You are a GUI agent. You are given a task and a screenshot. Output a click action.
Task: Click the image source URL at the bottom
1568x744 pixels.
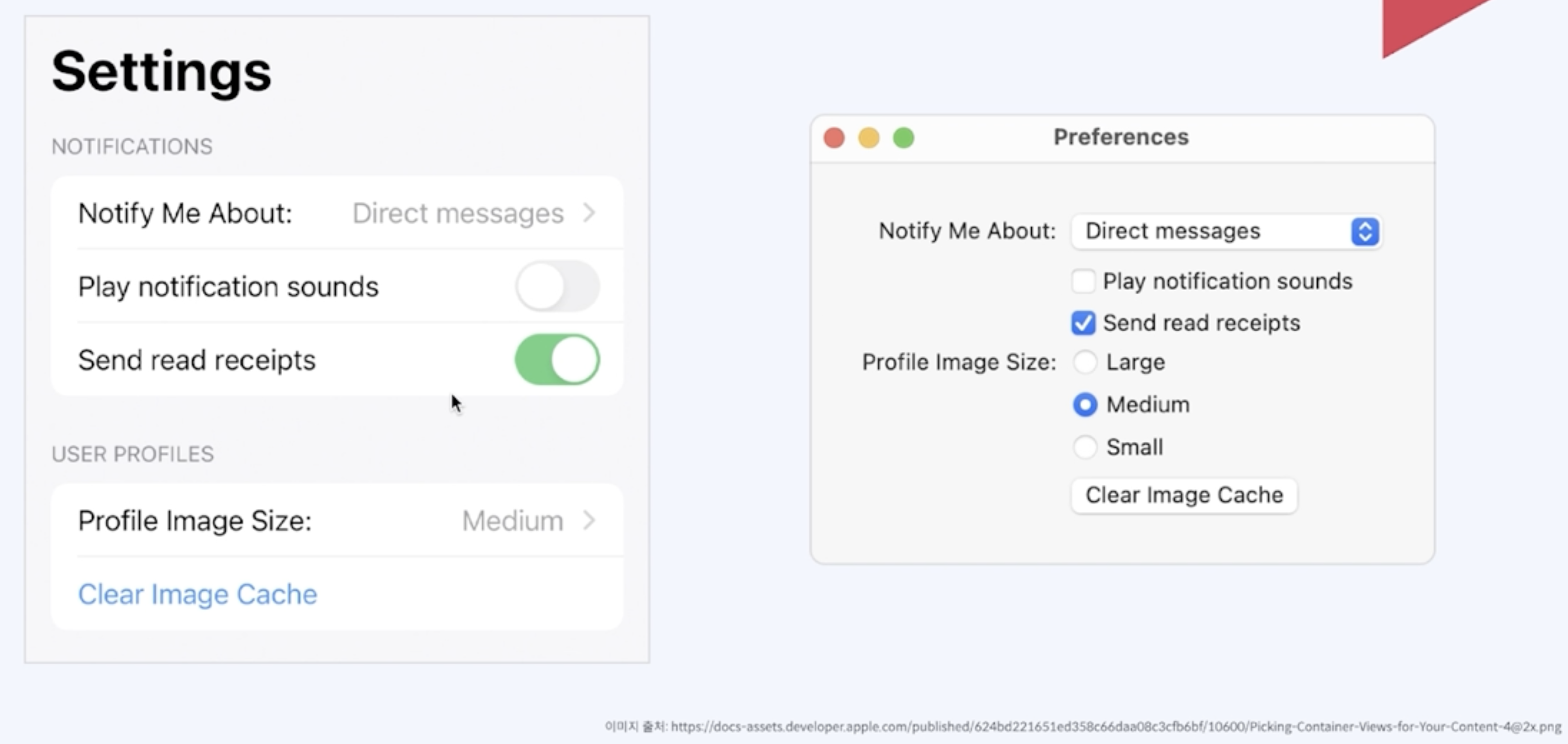pos(1084,727)
